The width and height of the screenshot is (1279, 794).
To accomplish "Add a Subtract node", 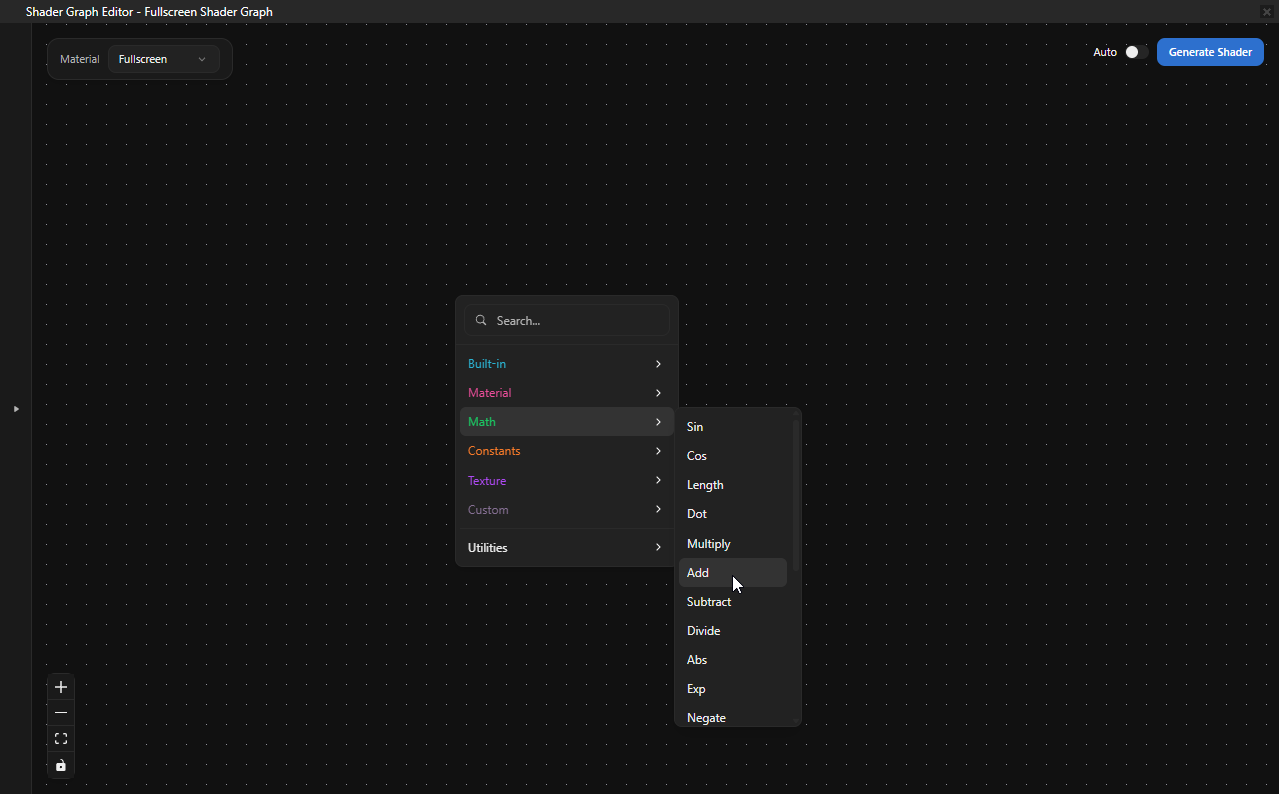I will click(x=733, y=602).
